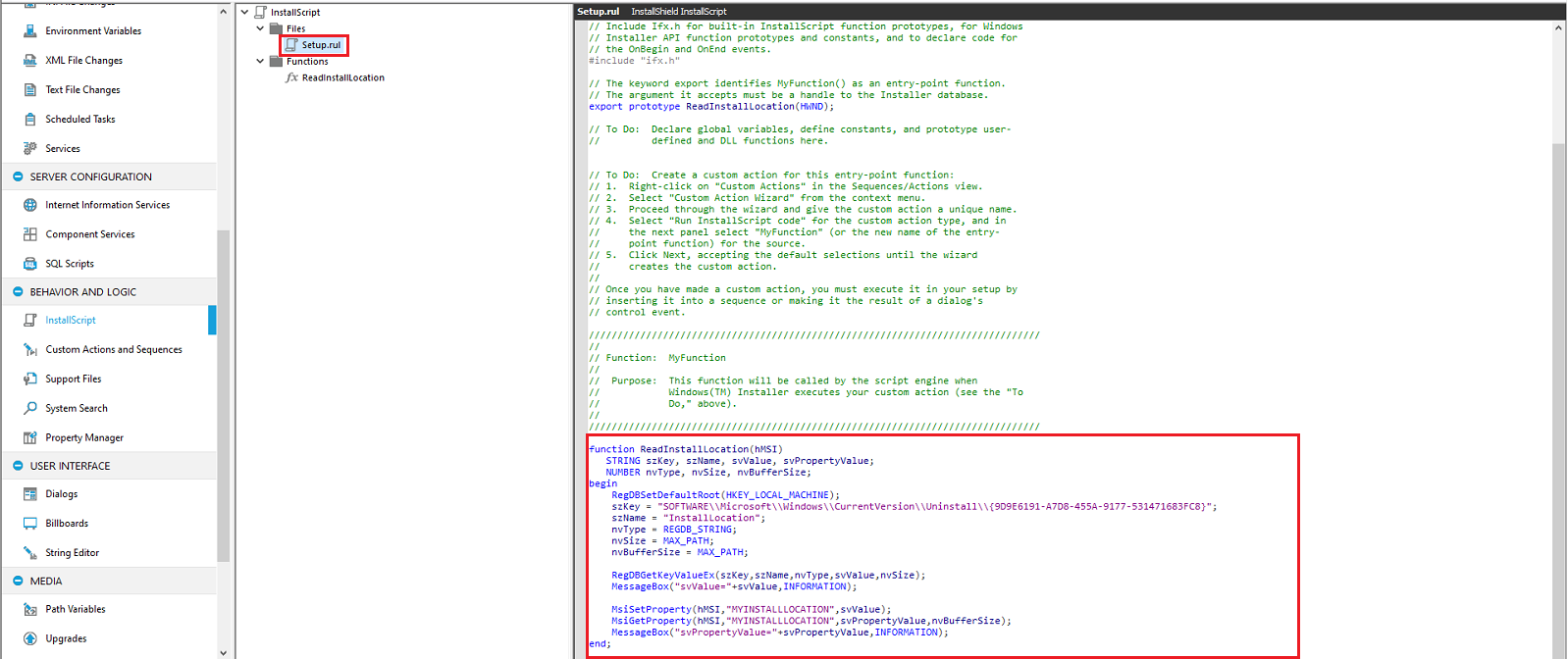Click the fx icon beside ReadInstallLocation

tap(291, 77)
